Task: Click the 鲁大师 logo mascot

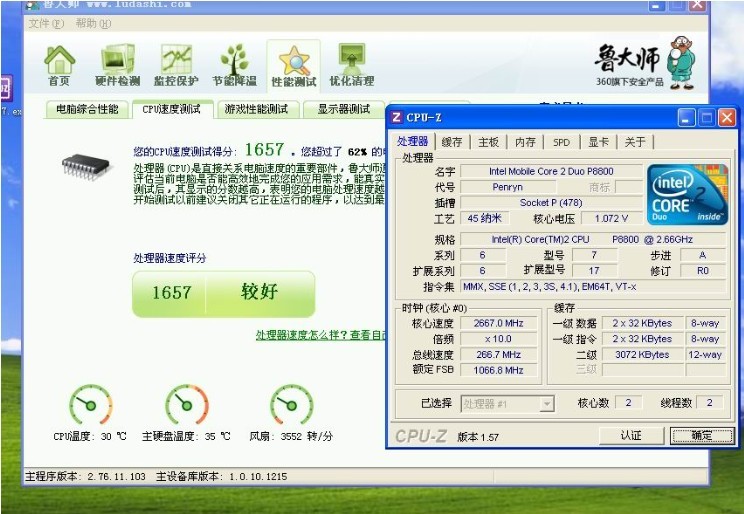Action: click(681, 62)
